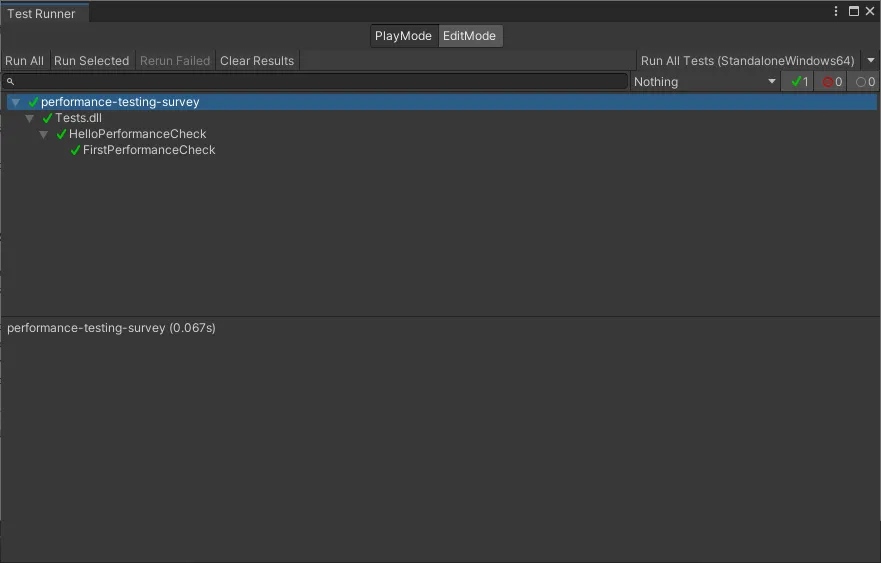Screen dimensions: 881x563
Task: Collapse the HelloPerformanceCheck tree node
Action: [x=43, y=134]
